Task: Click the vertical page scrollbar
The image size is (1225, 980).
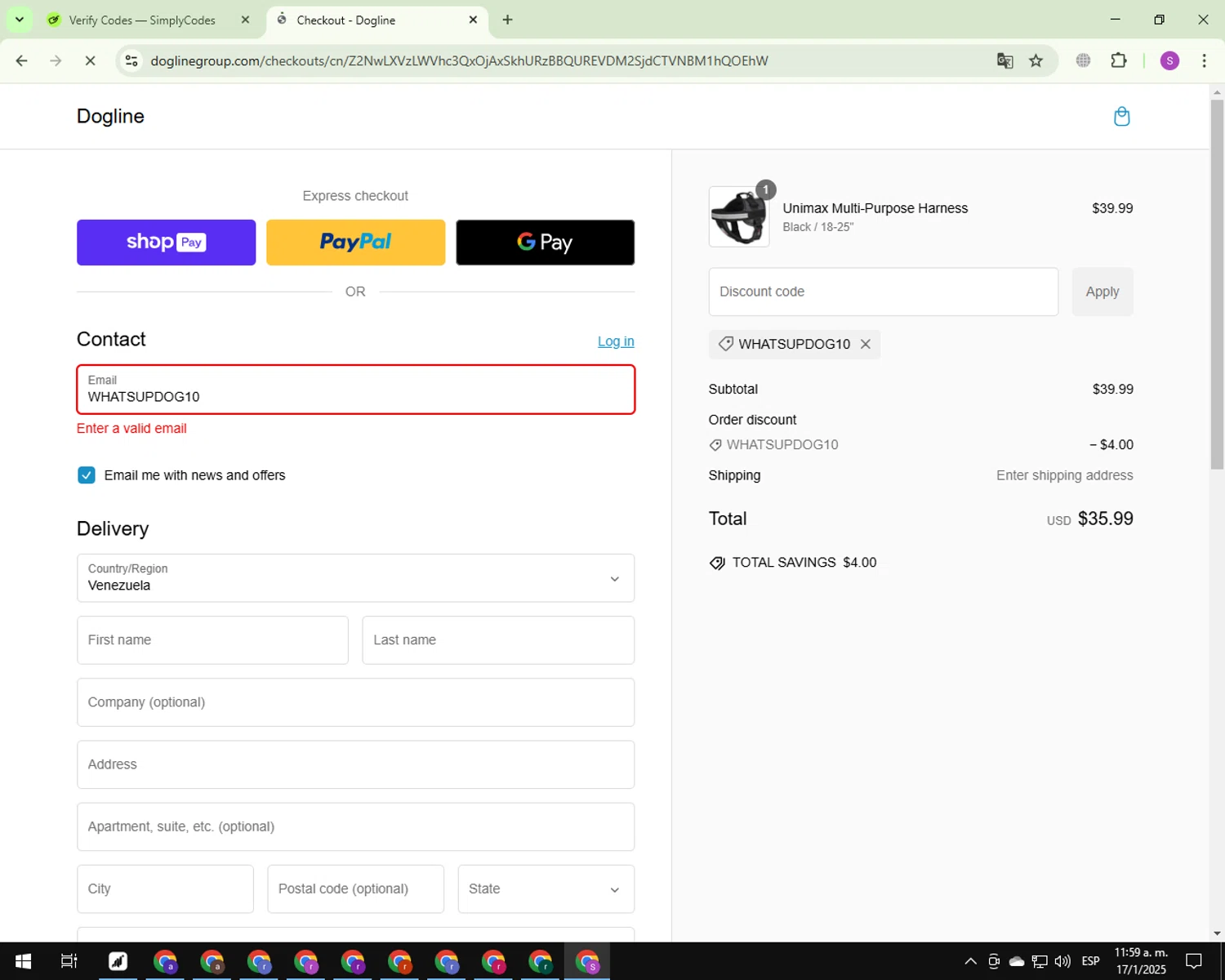Action: 1217,284
